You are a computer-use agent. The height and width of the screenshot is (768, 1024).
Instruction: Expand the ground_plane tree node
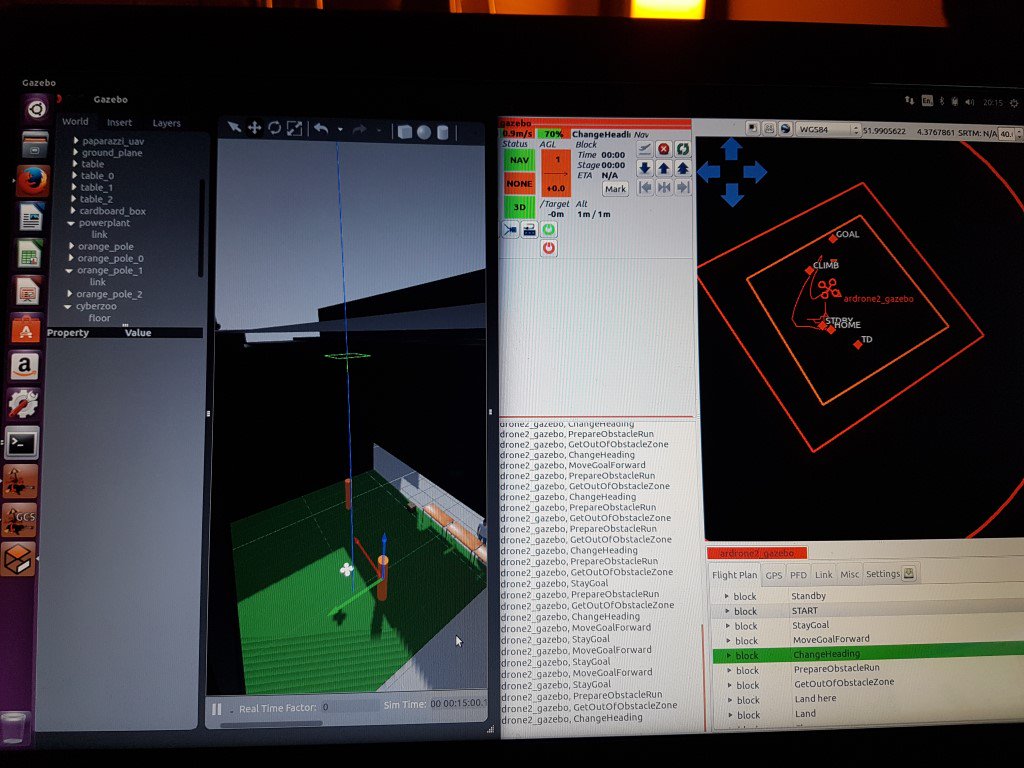75,152
